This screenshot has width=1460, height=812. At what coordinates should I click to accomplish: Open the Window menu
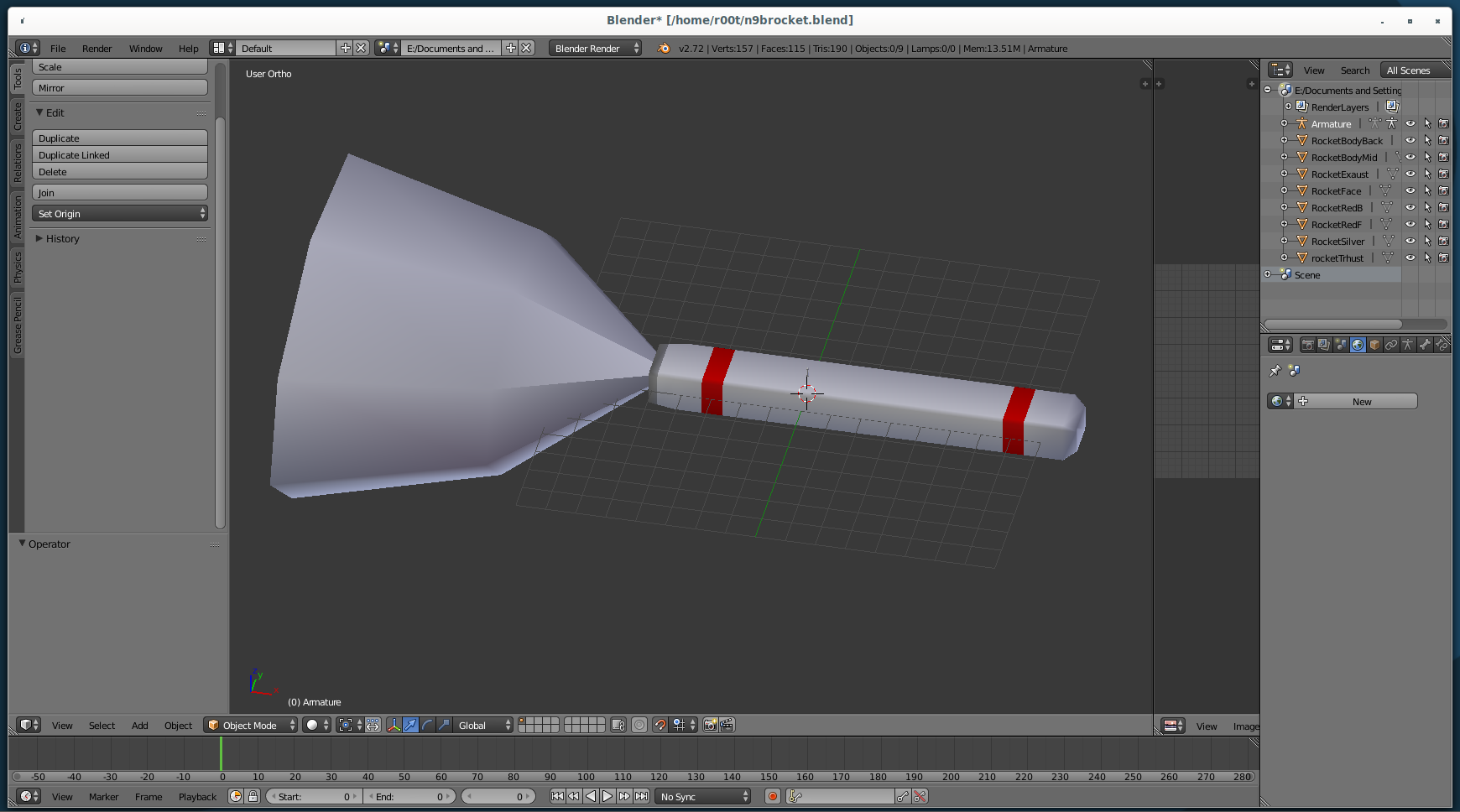tap(145, 48)
